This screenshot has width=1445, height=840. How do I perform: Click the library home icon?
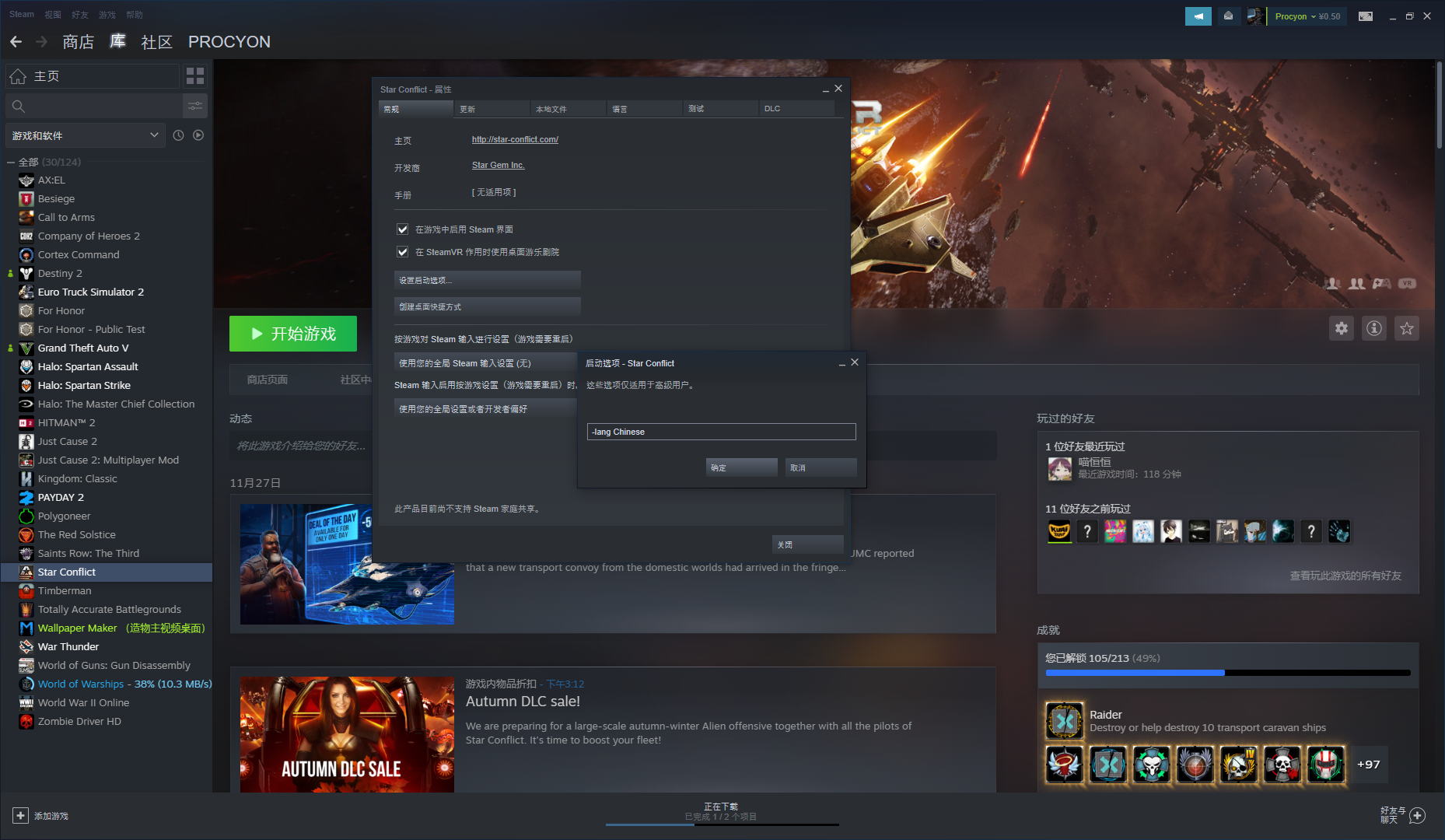[18, 76]
